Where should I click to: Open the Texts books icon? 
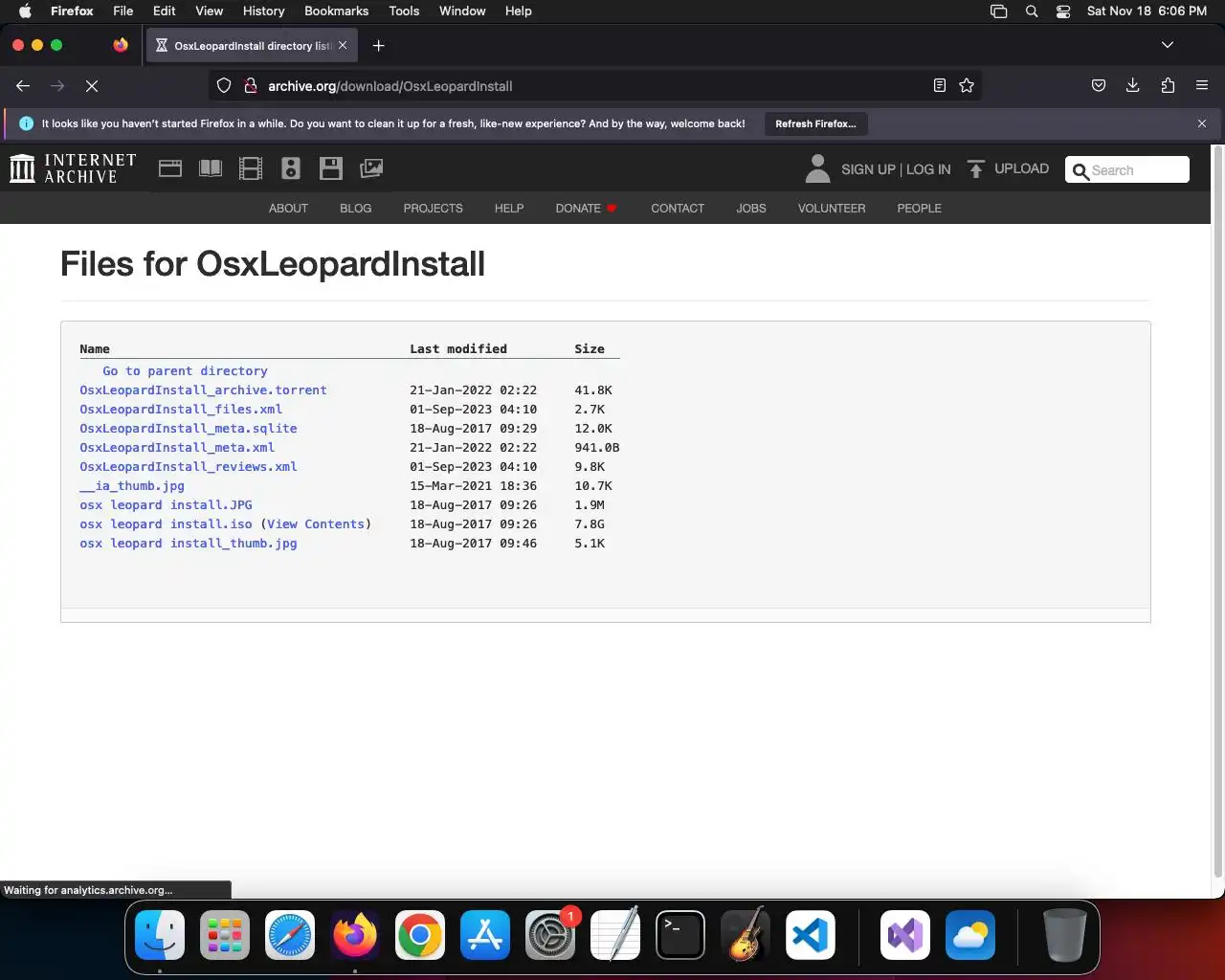tap(211, 168)
